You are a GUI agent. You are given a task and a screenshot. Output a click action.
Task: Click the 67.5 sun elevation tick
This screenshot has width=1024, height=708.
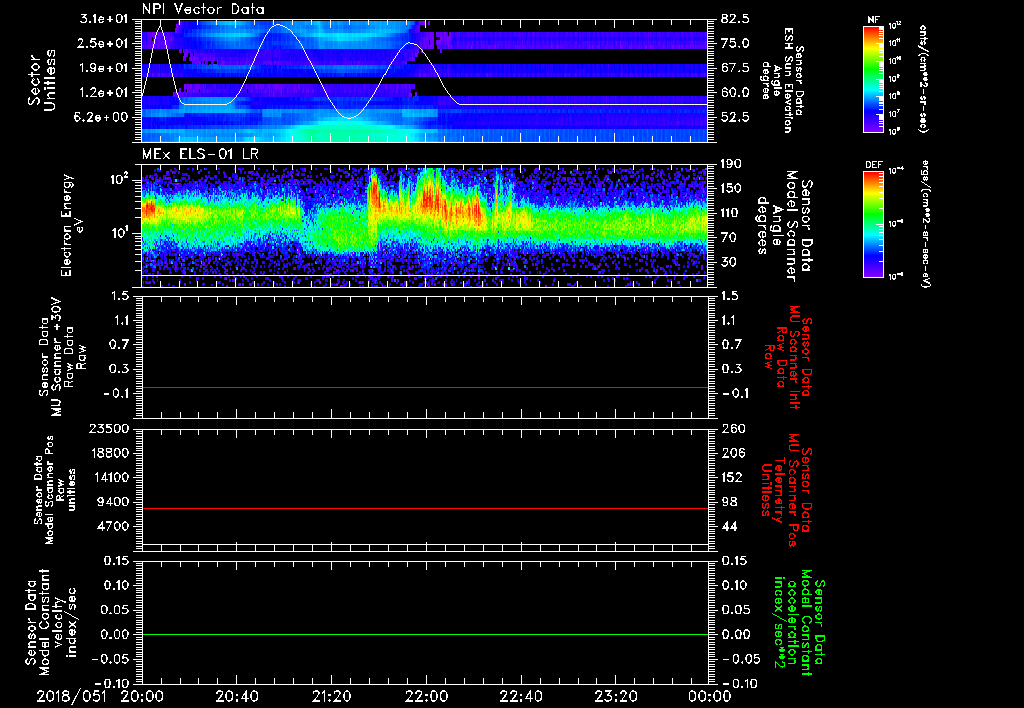tap(735, 68)
